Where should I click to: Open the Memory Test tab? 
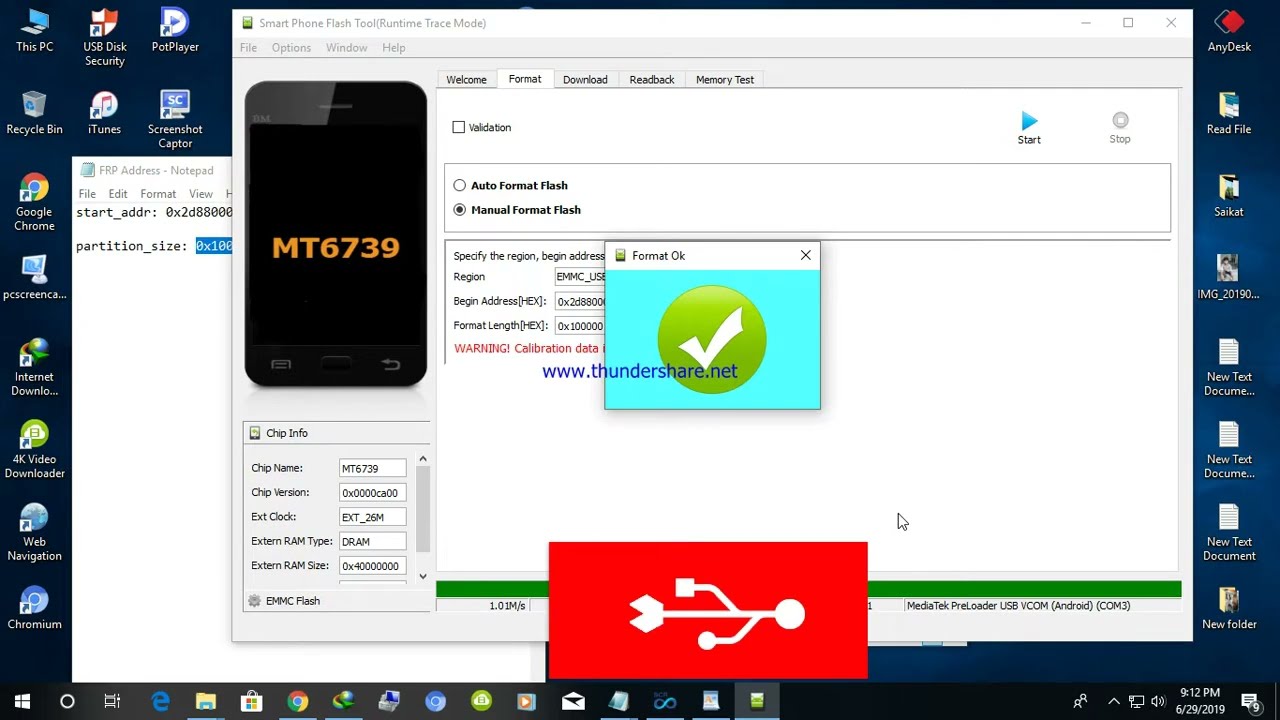point(725,80)
